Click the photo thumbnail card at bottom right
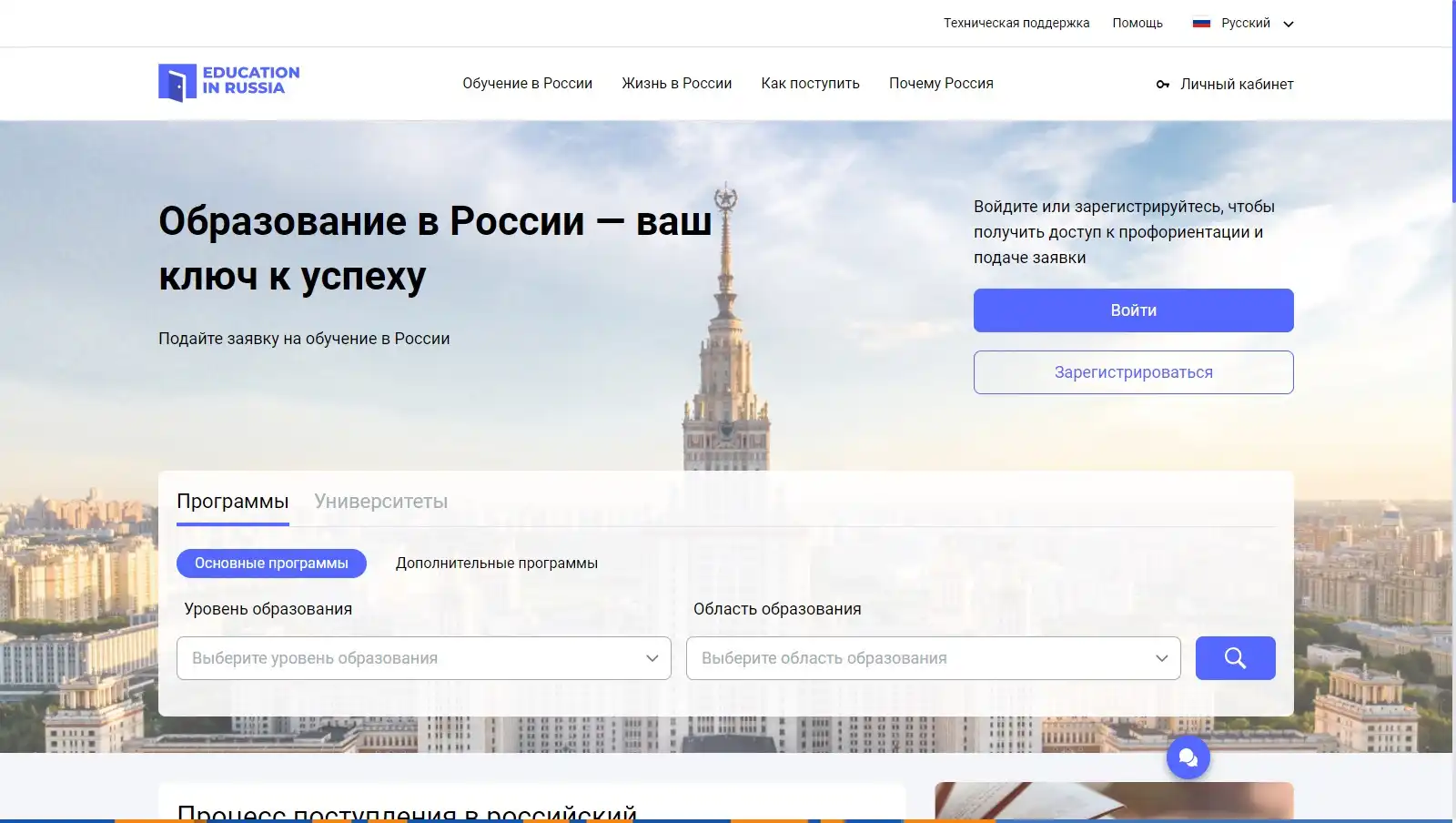Screen dimensions: 1456x823 1113,800
